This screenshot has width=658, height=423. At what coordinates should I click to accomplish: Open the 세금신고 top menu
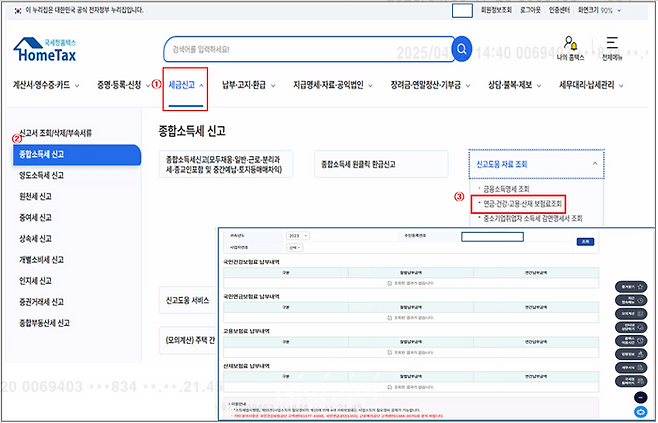click(x=185, y=85)
